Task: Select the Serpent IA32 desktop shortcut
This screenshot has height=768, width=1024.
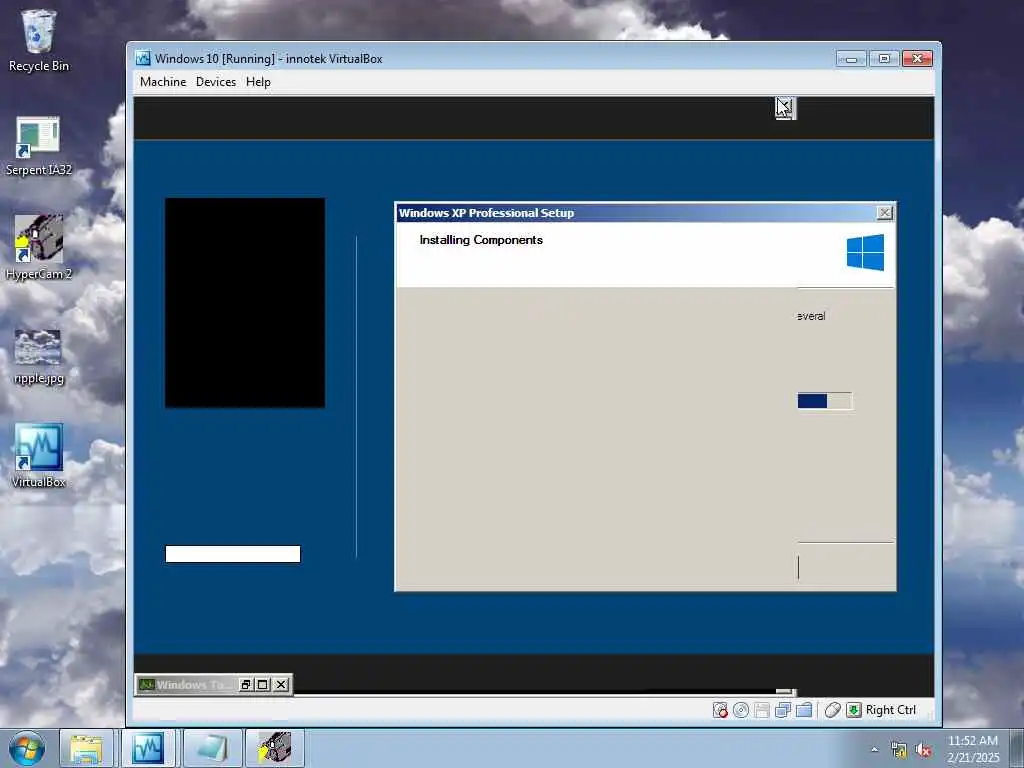Action: pyautogui.click(x=39, y=146)
